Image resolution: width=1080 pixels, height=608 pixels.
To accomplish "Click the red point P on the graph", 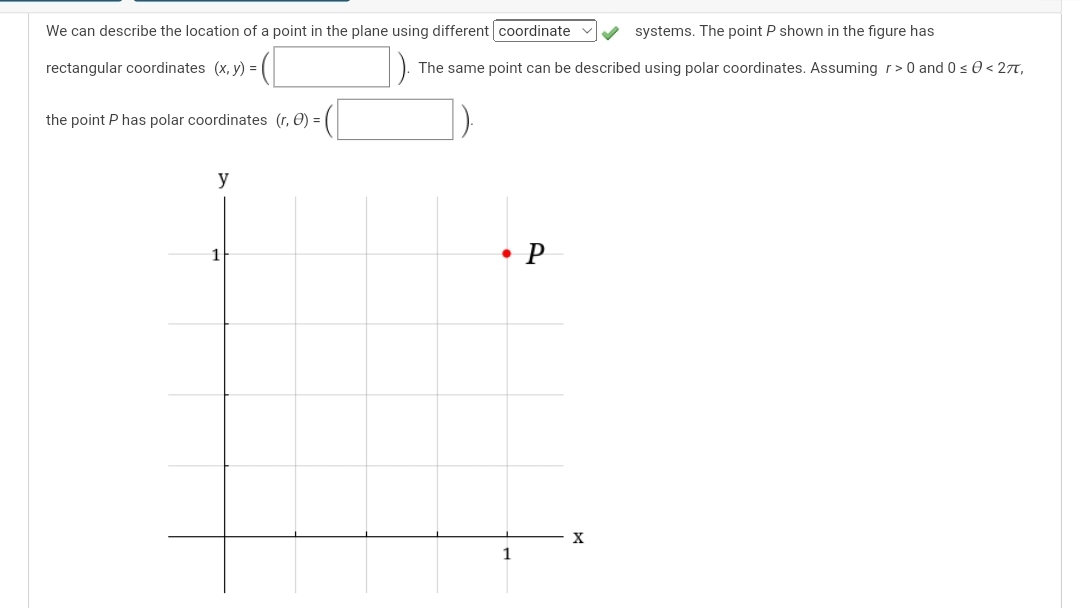I will (506, 253).
